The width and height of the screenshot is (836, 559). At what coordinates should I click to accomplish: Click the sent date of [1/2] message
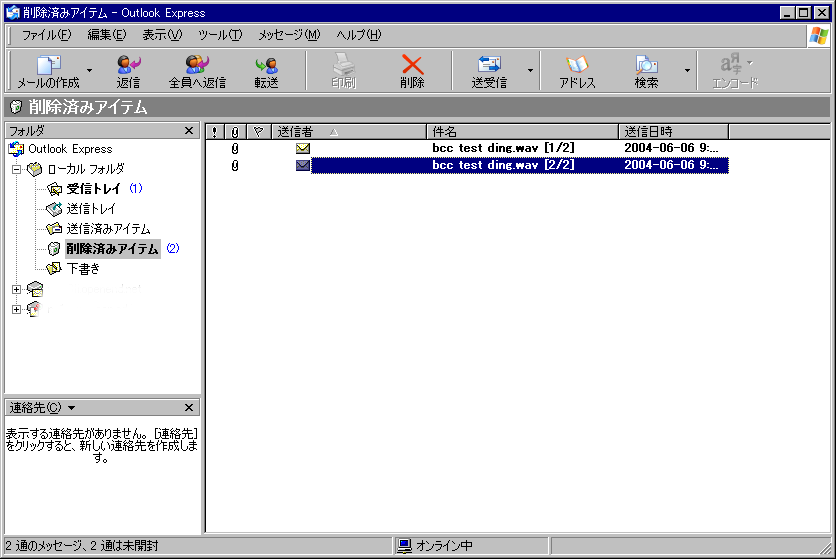[x=671, y=148]
